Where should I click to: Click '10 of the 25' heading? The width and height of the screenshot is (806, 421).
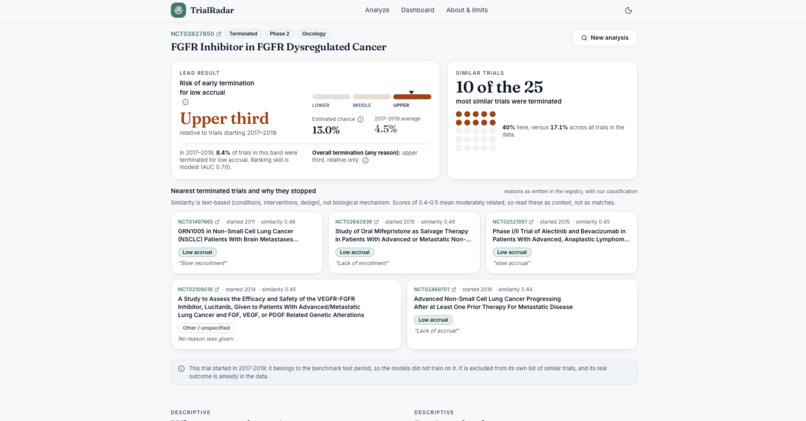click(x=499, y=87)
